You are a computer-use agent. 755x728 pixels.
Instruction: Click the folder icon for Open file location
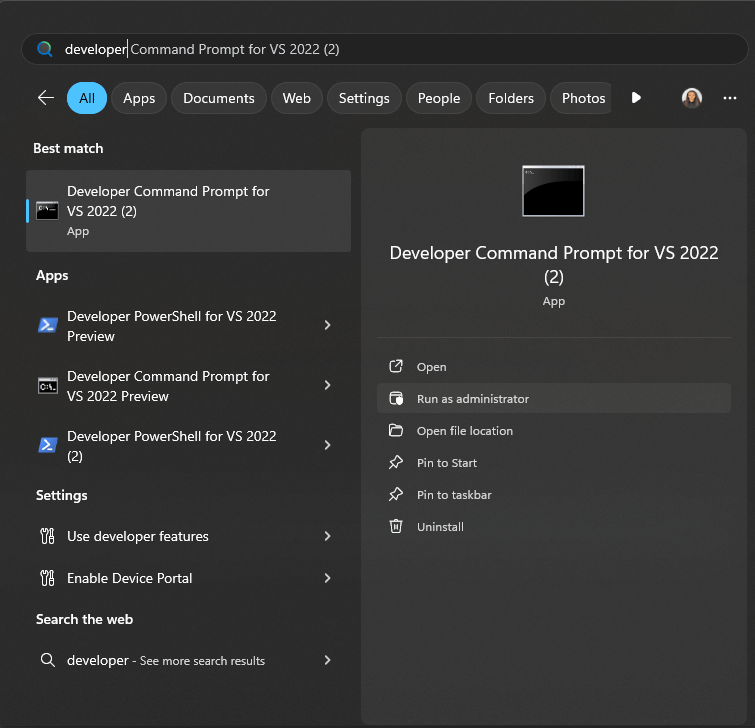click(396, 431)
